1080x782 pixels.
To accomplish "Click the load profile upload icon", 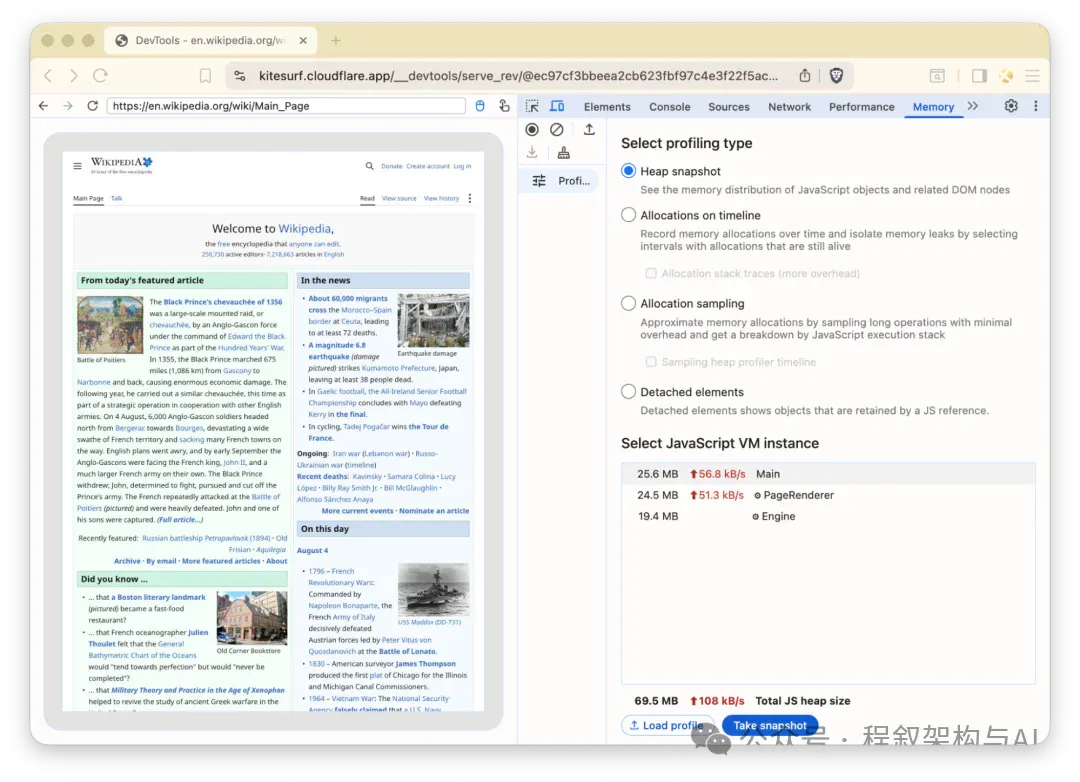I will coord(589,130).
